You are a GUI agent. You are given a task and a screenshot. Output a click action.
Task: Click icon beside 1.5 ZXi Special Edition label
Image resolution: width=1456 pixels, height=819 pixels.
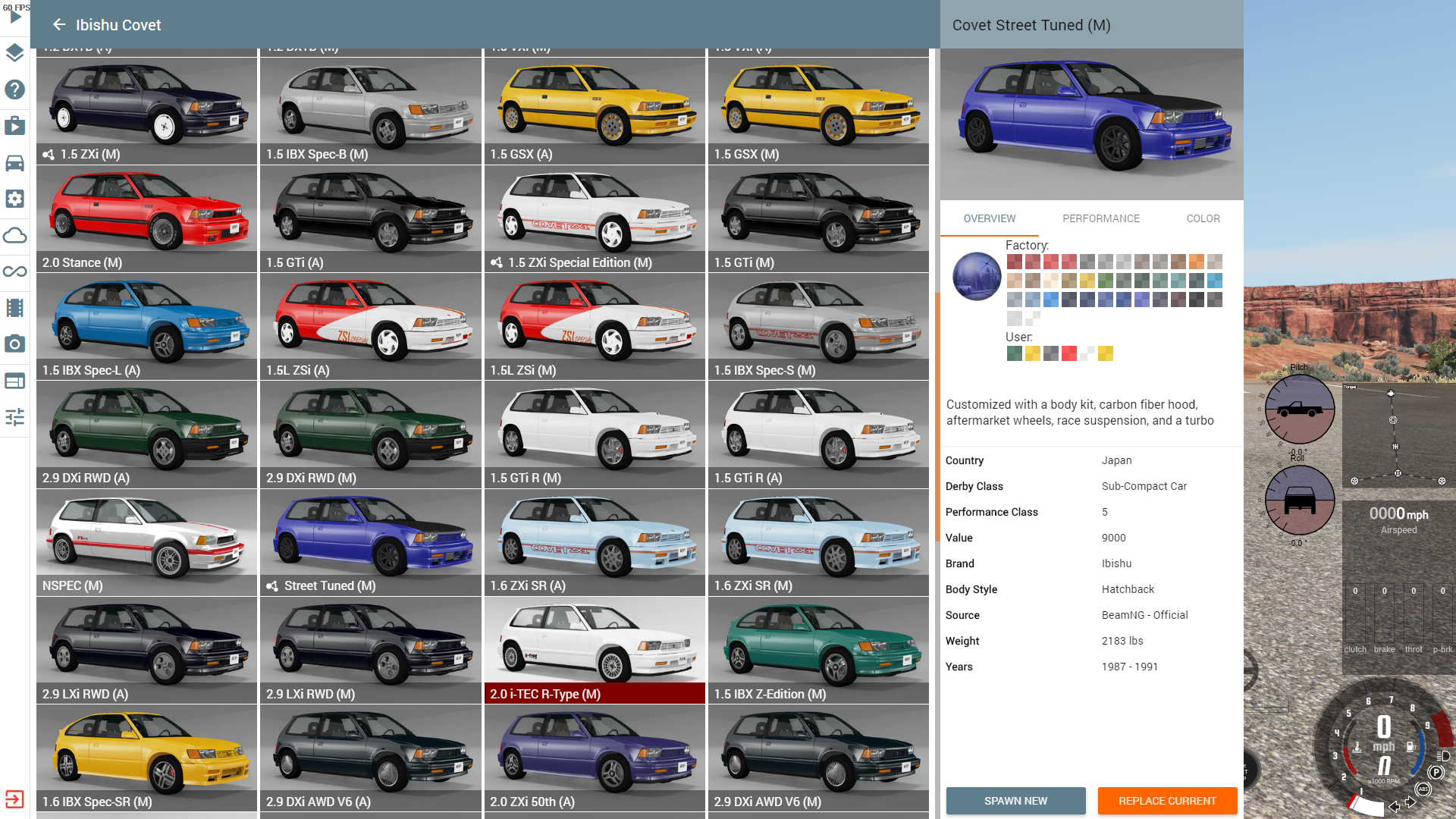[x=497, y=262]
